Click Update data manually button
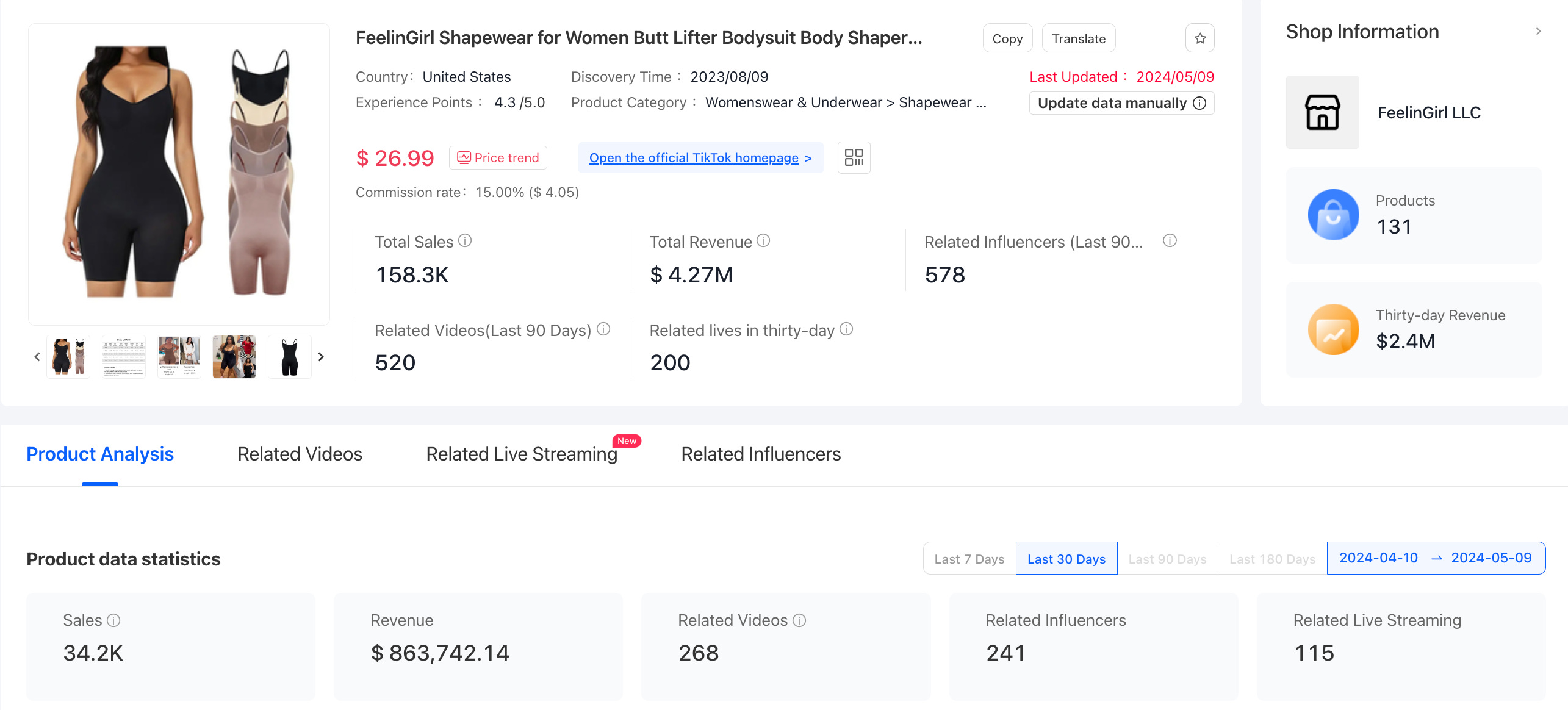The height and width of the screenshot is (710, 1568). point(1121,103)
